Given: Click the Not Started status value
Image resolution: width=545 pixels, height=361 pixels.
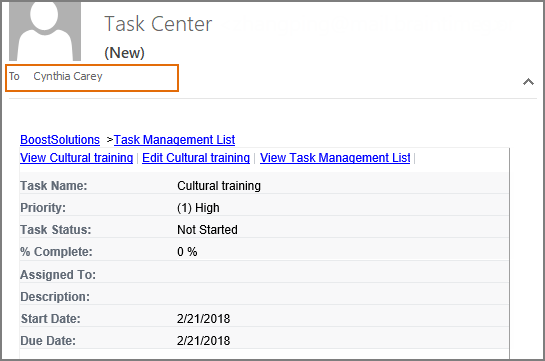Looking at the screenshot, I should (208, 230).
